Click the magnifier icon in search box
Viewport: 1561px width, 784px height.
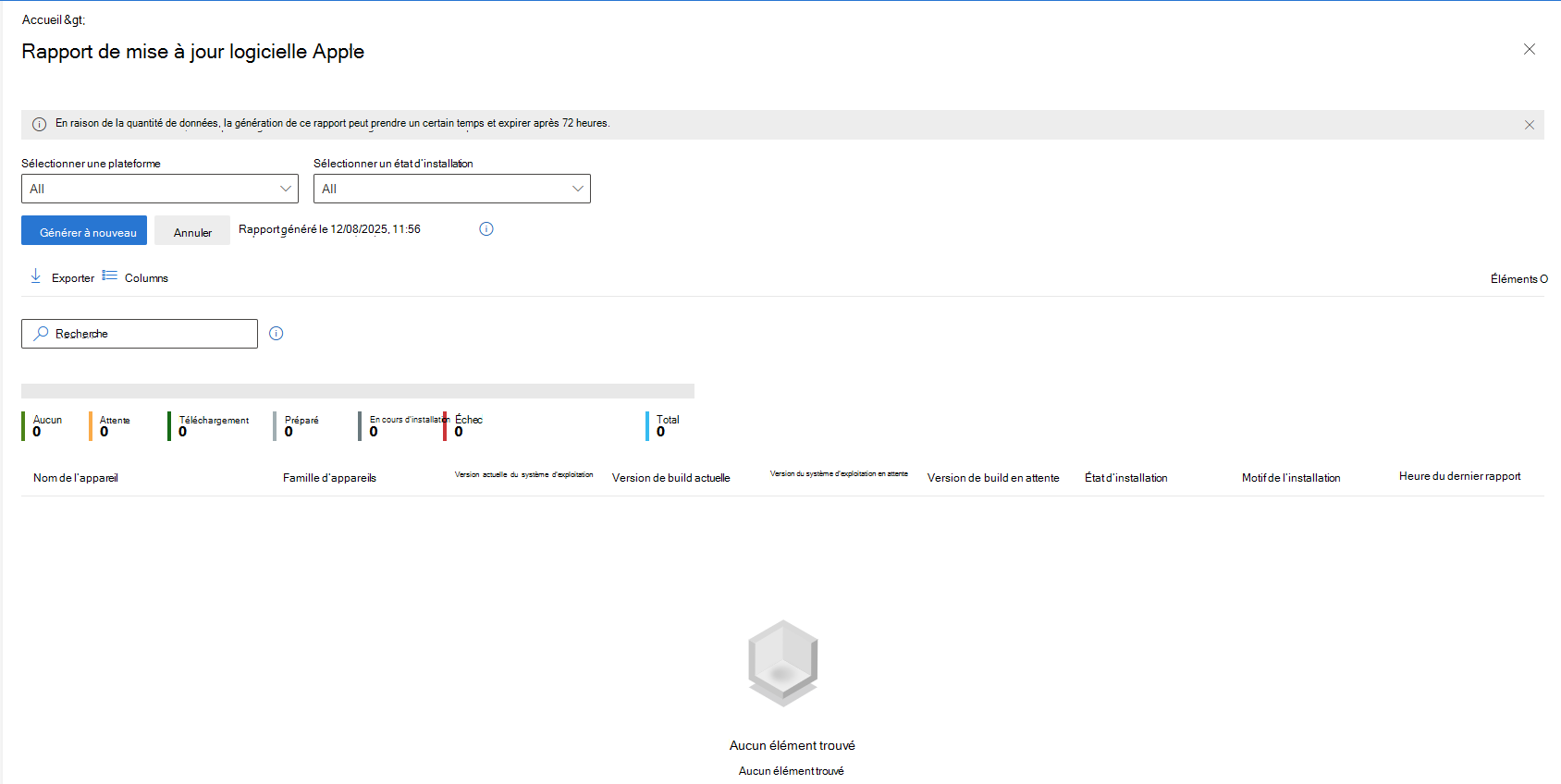tap(42, 333)
